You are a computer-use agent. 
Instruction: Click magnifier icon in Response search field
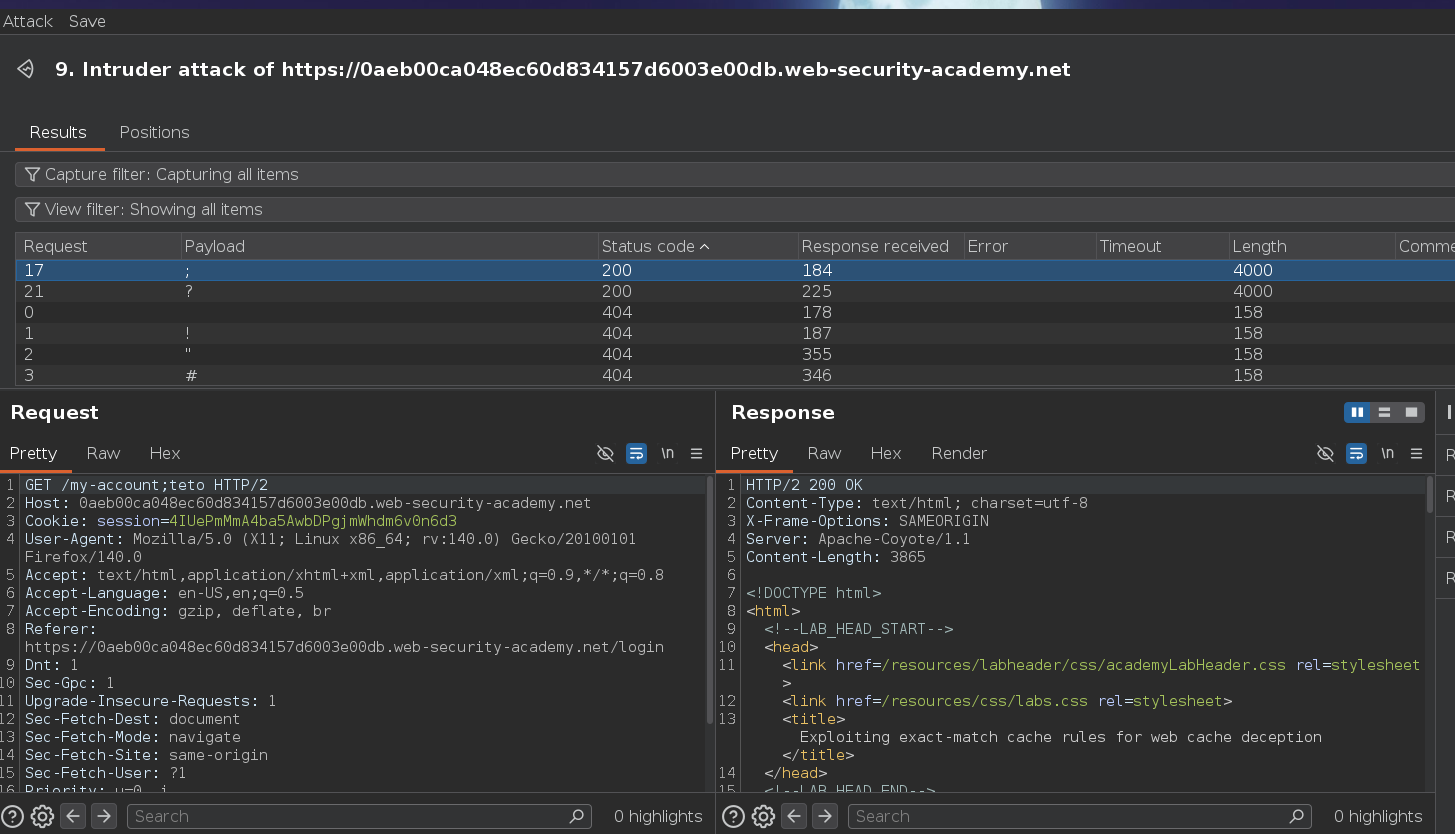(x=1297, y=816)
